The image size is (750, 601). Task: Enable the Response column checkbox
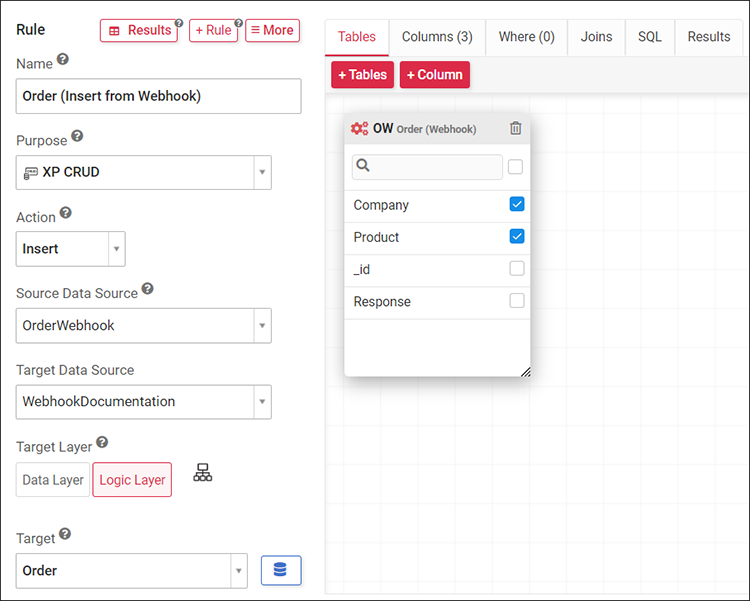516,300
